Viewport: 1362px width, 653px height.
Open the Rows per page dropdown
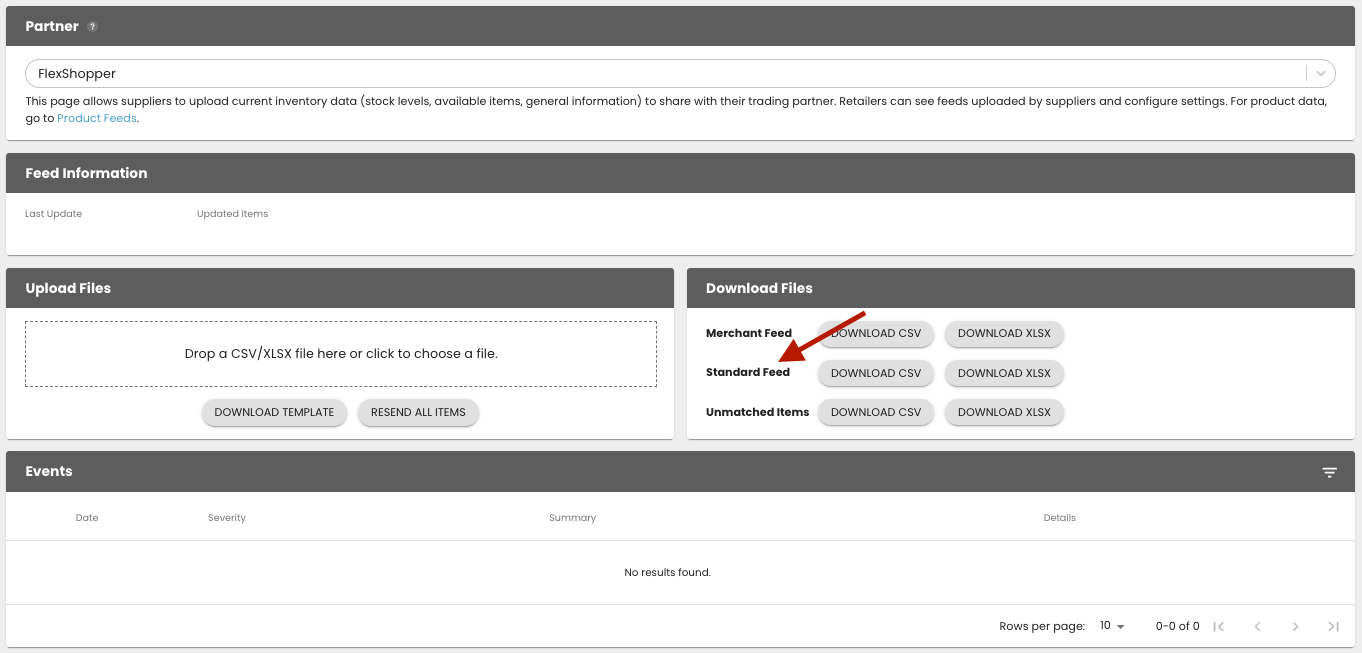pos(1112,626)
